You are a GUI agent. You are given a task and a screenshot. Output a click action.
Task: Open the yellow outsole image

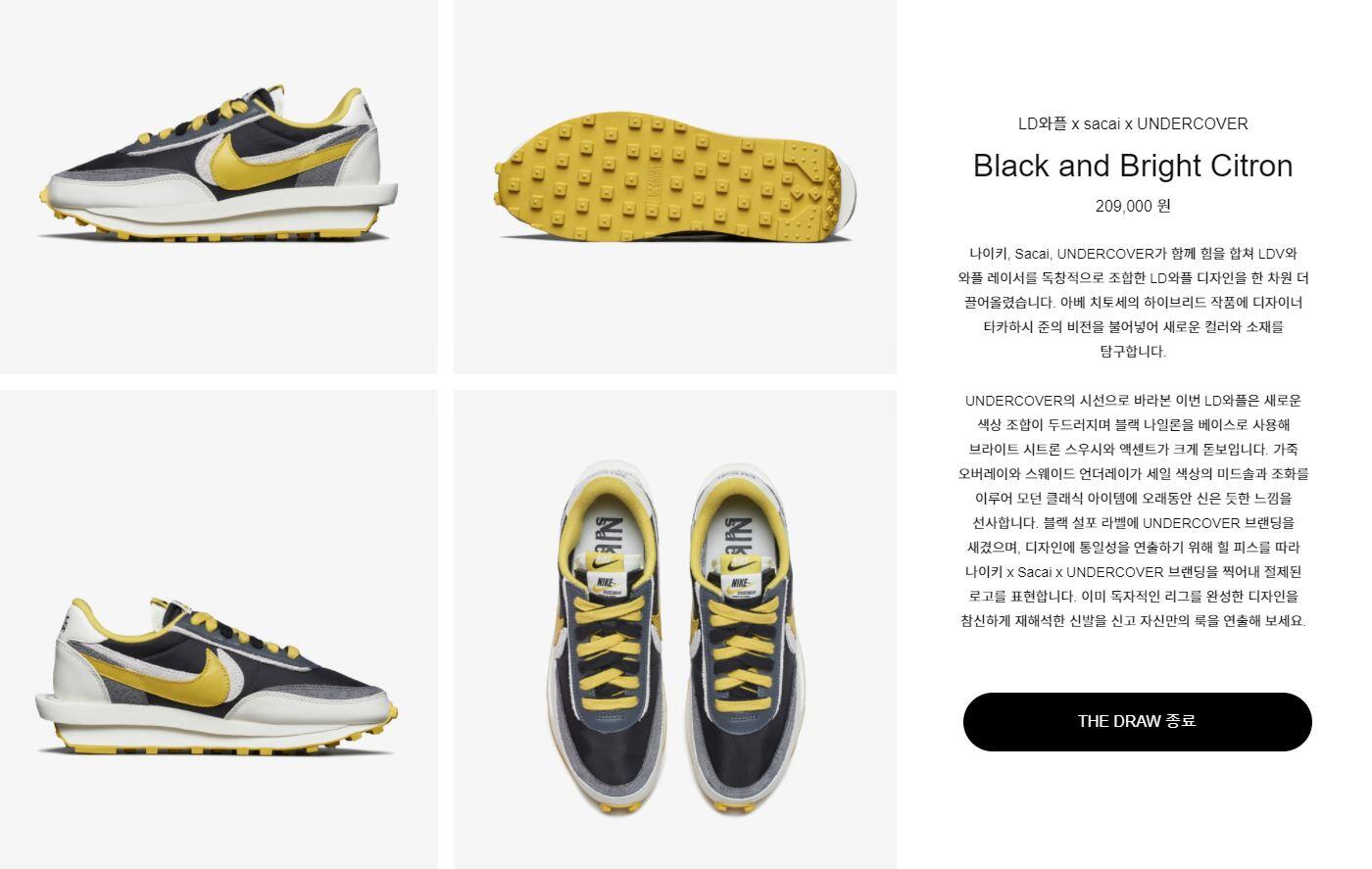point(675,186)
